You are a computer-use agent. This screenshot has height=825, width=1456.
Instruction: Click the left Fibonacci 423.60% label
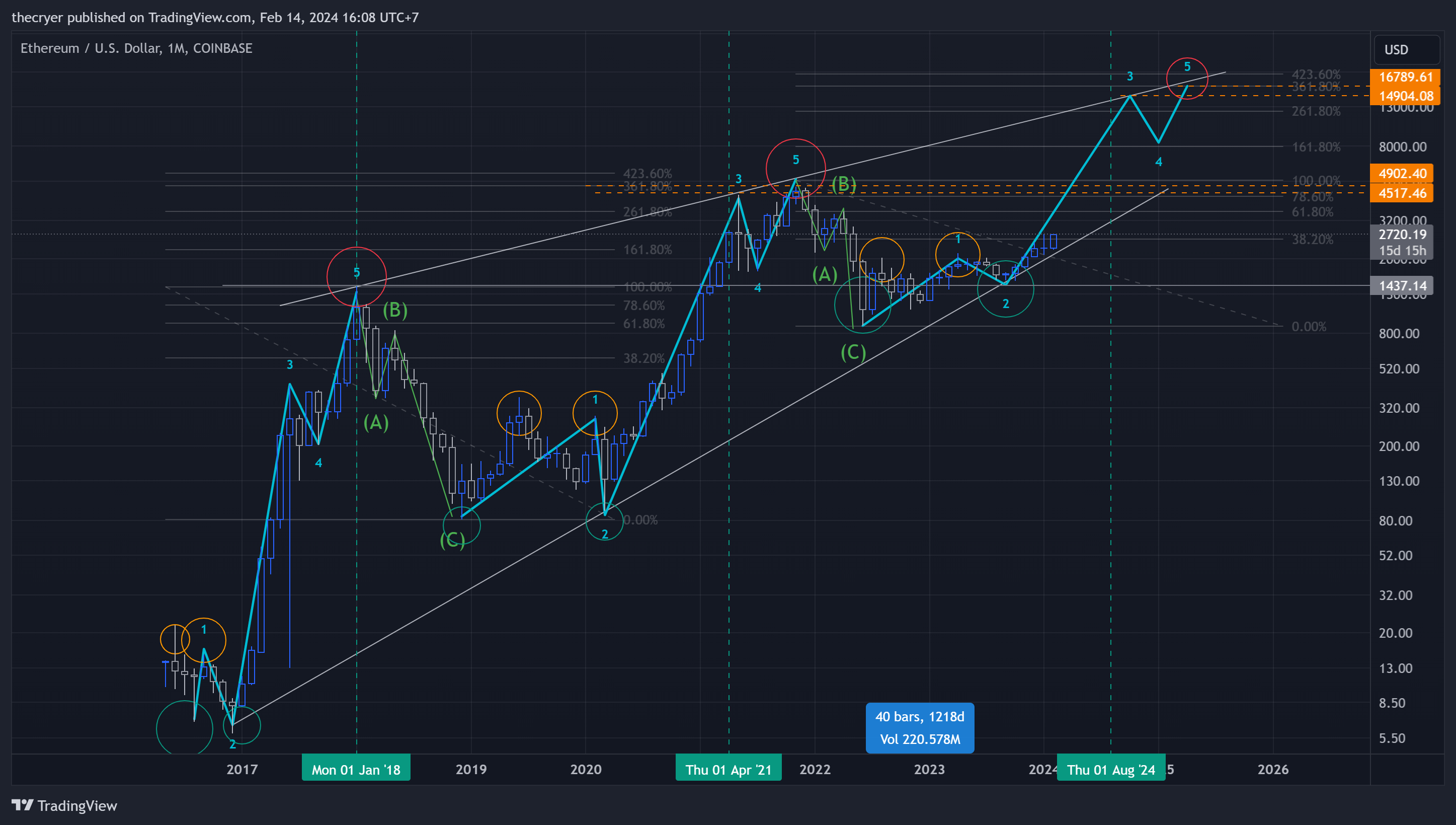[648, 173]
